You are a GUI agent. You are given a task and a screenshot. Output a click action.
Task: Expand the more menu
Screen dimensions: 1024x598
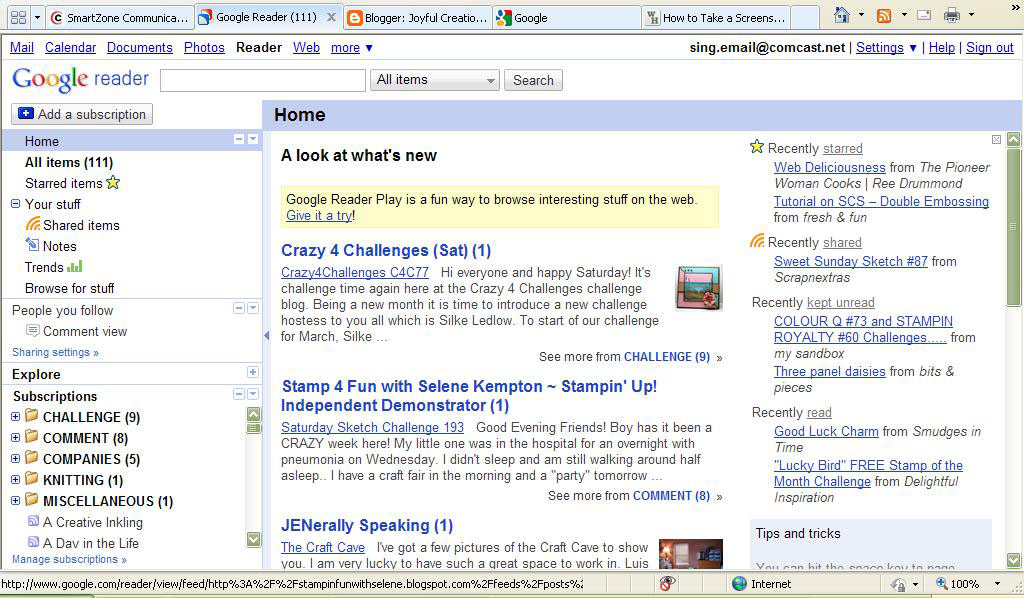[351, 47]
